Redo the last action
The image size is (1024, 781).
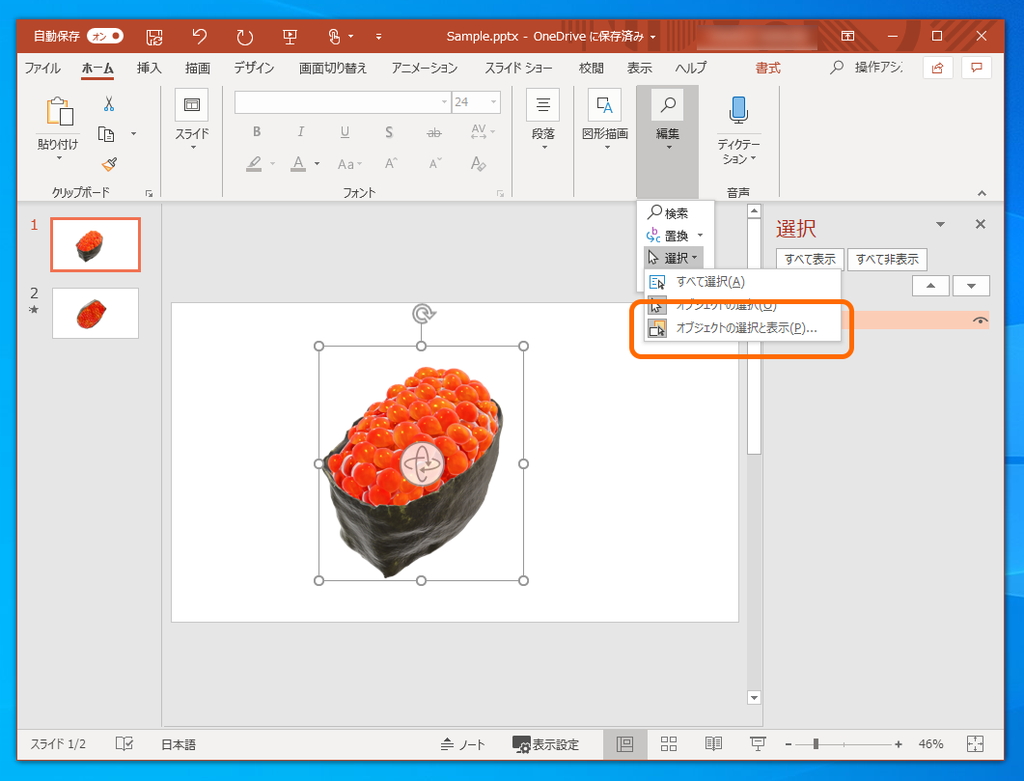(x=244, y=37)
